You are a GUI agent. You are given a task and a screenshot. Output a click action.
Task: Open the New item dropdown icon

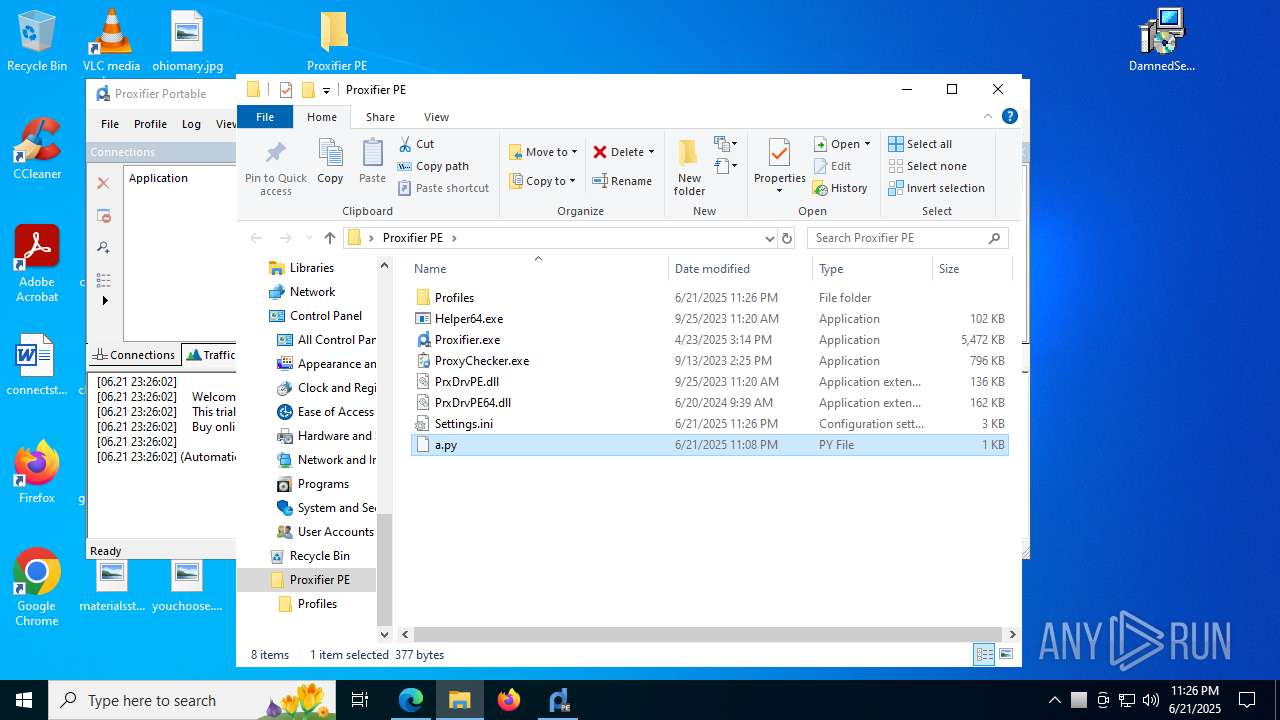[726, 144]
